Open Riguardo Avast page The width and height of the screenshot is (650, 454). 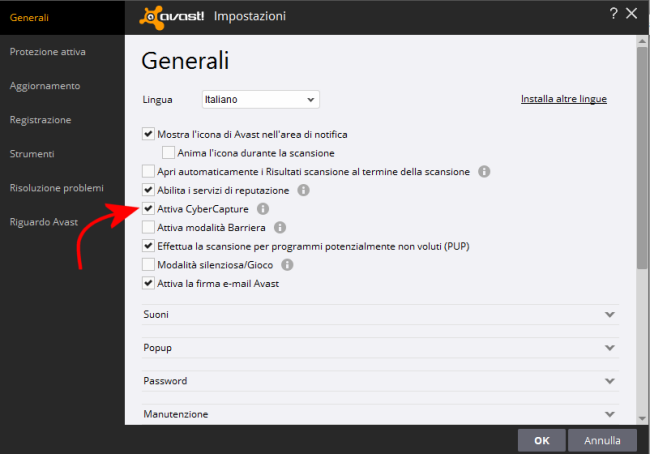coord(44,222)
